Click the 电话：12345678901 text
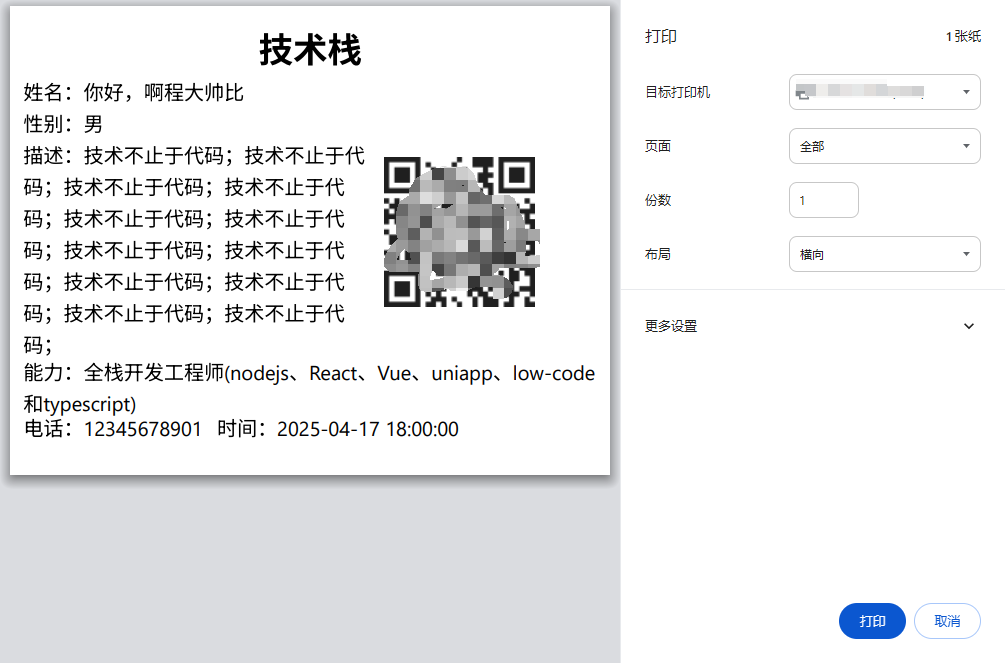Viewport: 1005px width, 663px height. (x=113, y=429)
